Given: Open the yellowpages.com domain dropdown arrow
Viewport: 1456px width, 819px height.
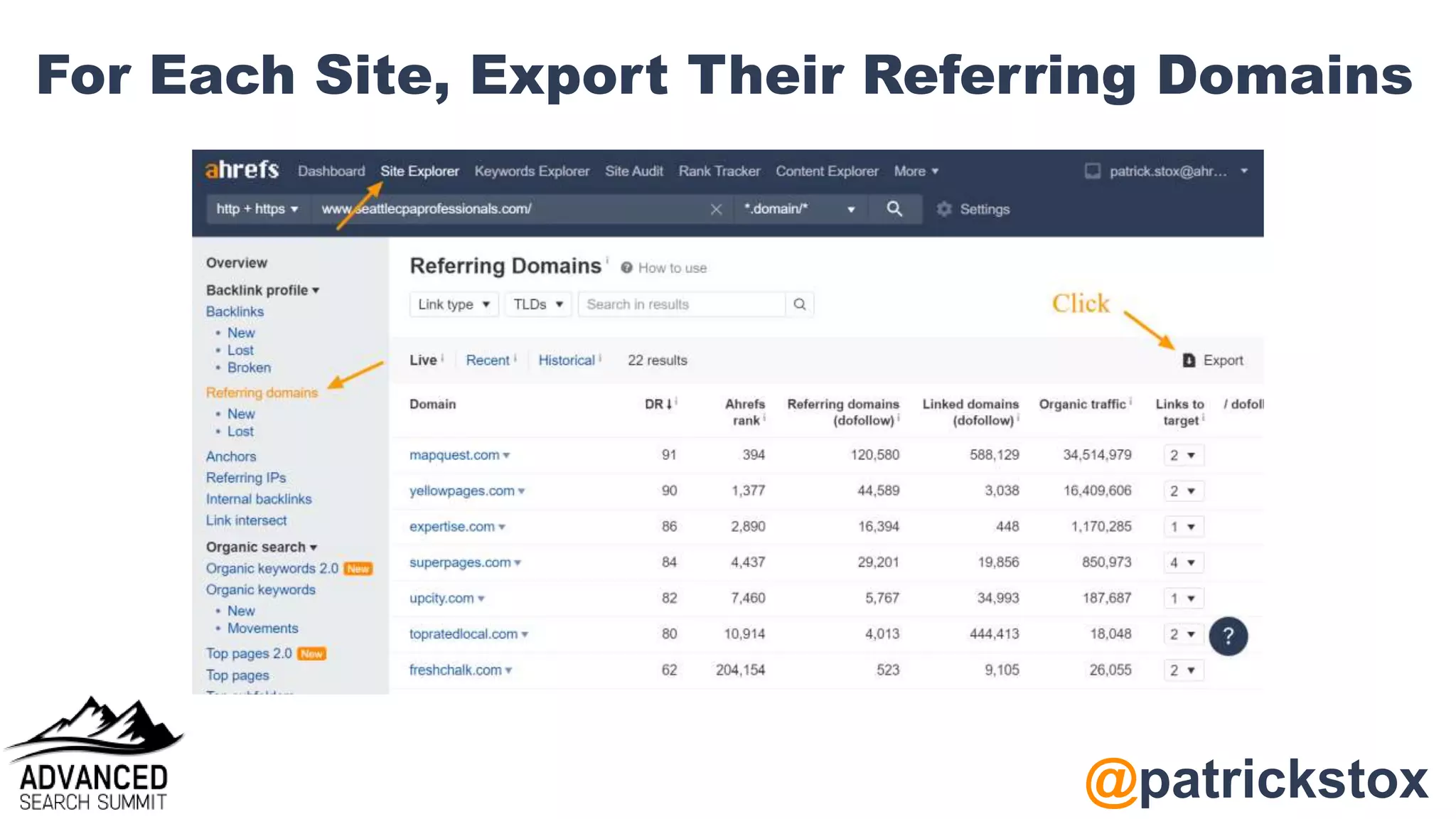Looking at the screenshot, I should point(522,491).
